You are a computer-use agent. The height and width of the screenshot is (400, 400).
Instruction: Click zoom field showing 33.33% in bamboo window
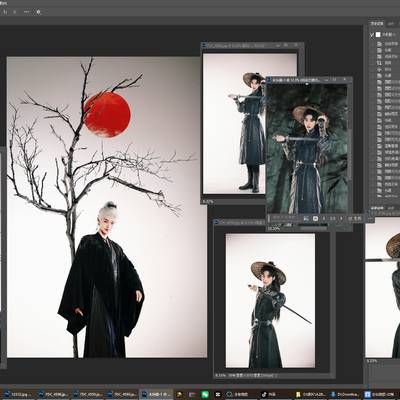point(274,229)
